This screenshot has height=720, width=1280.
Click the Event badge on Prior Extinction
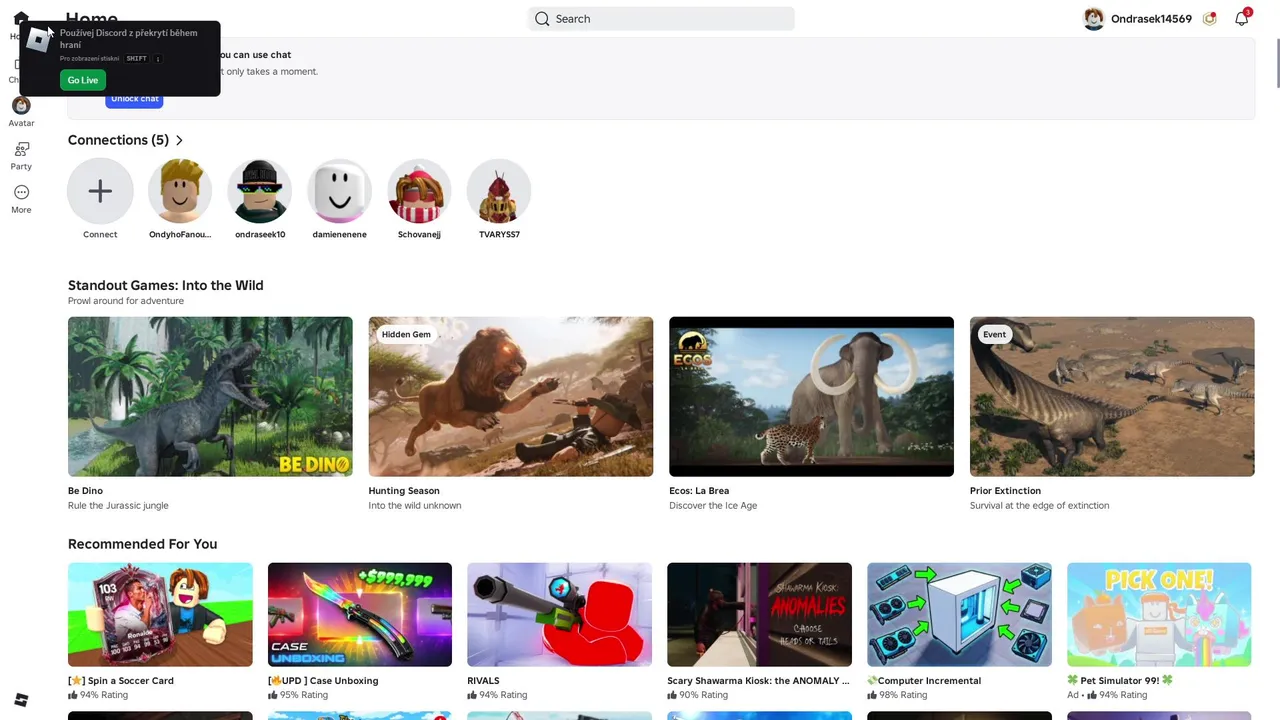coord(994,335)
